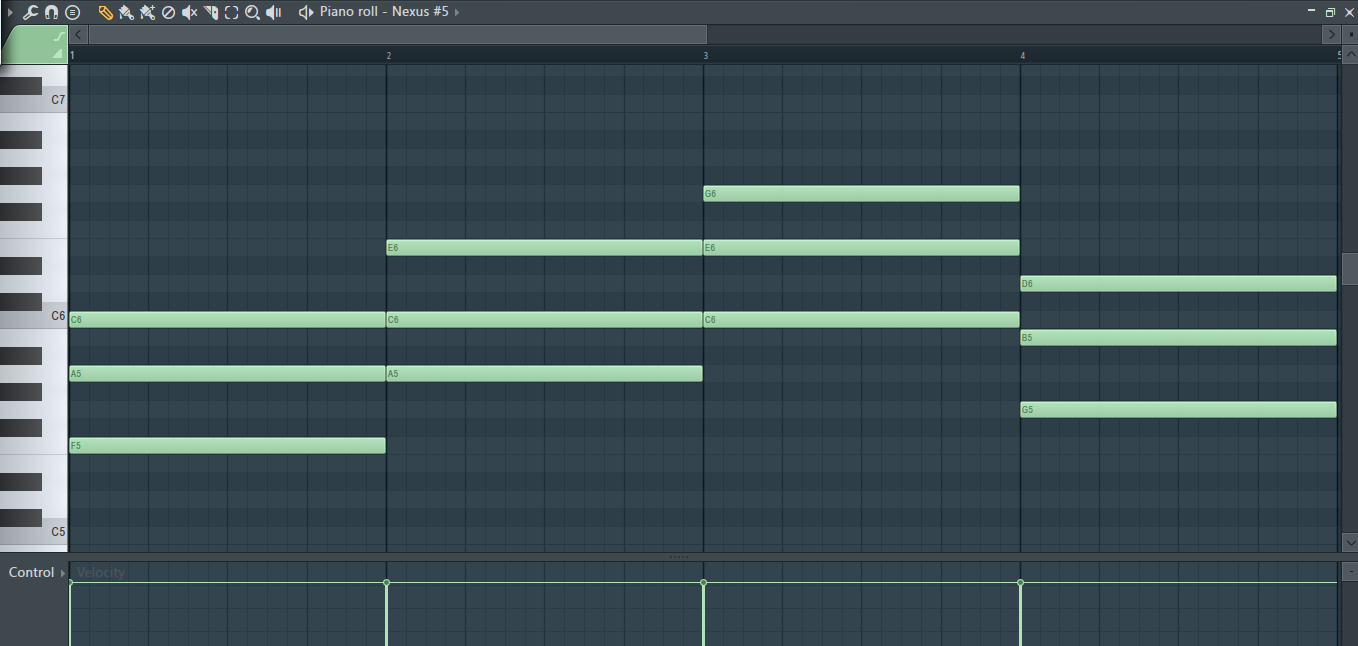
Task: Select the Draw (pencil) tool
Action: (x=104, y=13)
